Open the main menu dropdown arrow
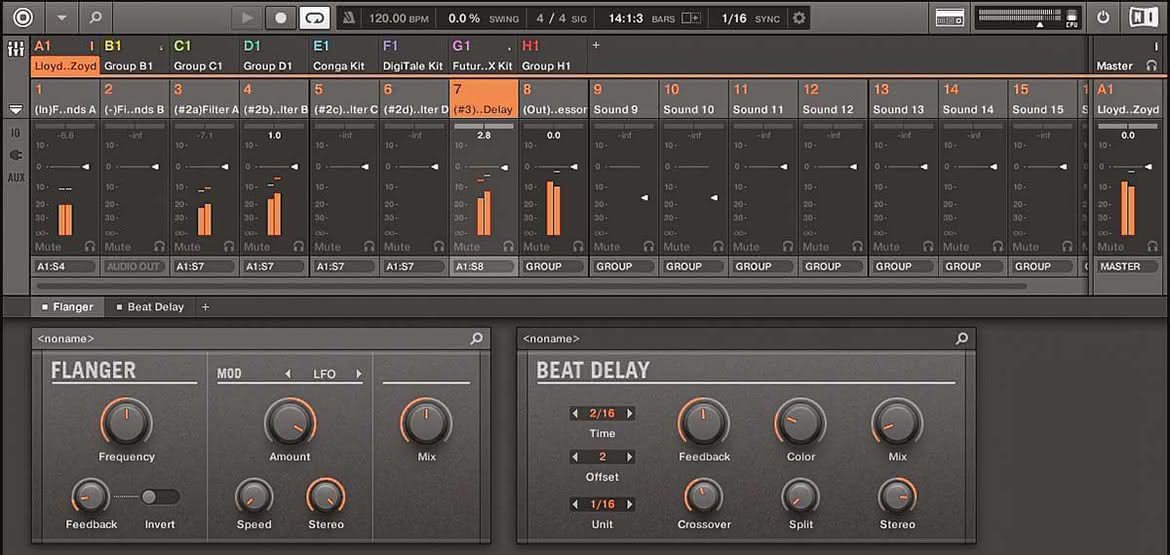This screenshot has height=555, width=1170. tap(62, 17)
